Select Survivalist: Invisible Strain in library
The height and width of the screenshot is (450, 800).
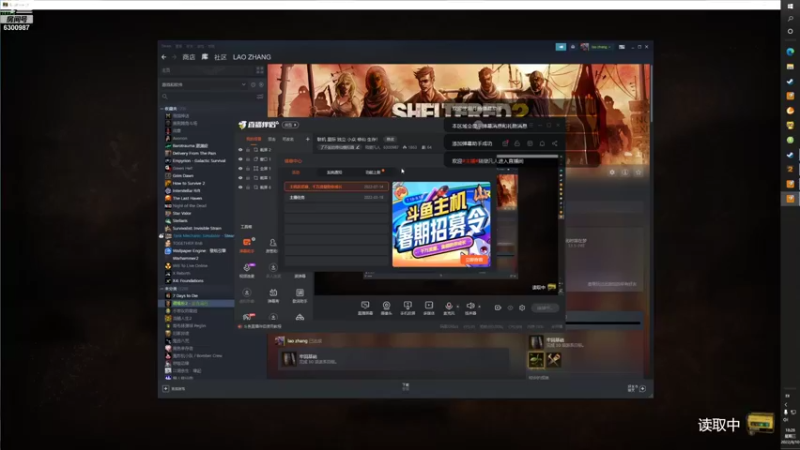pyautogui.click(x=197, y=228)
